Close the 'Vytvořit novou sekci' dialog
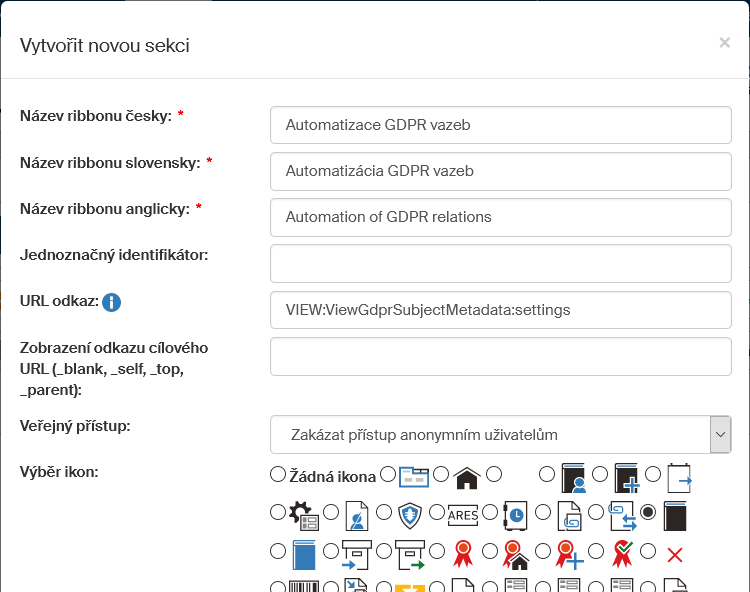The height and width of the screenshot is (592, 750). [724, 43]
